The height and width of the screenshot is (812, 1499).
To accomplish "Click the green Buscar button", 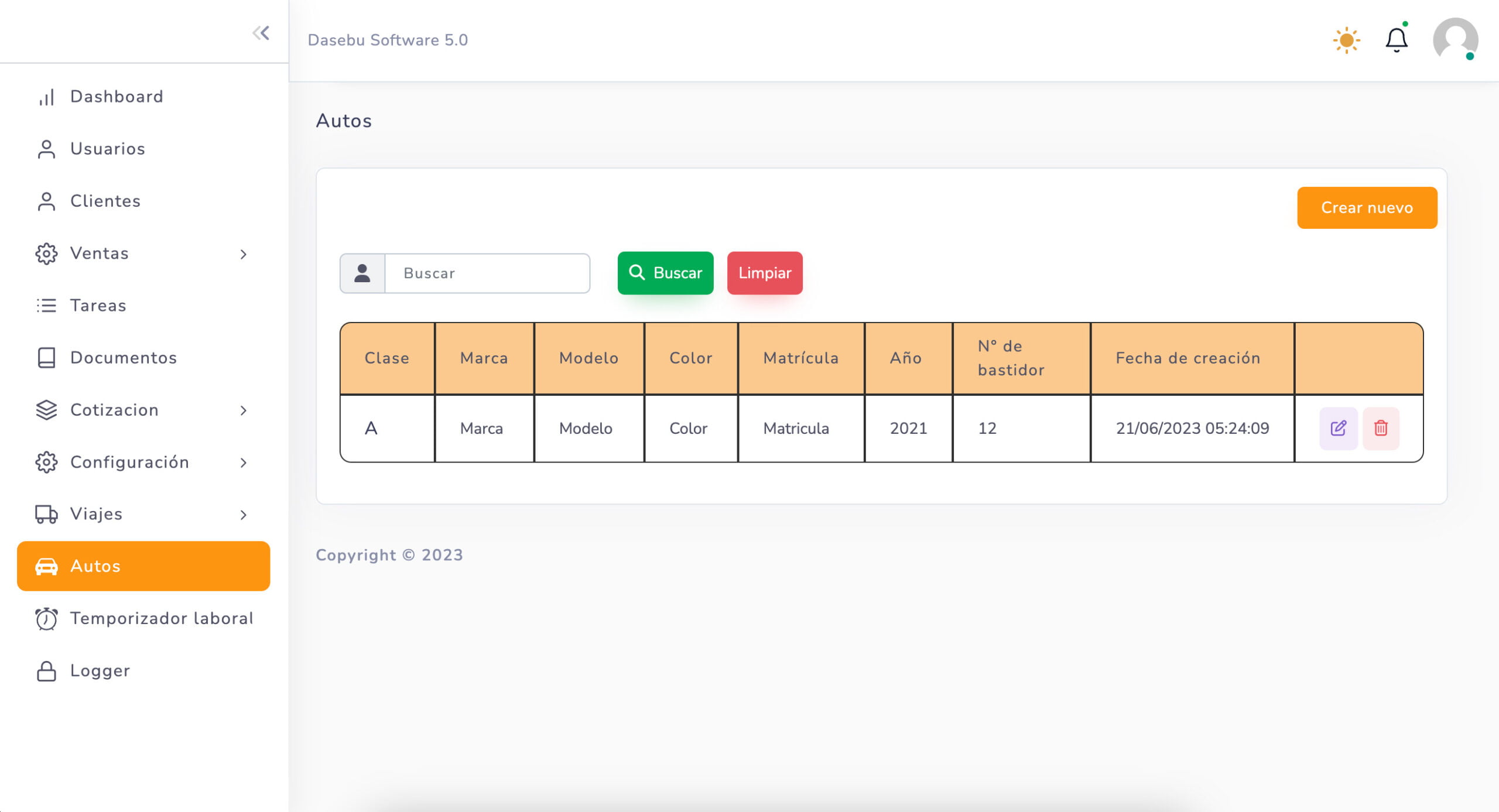I will click(665, 273).
